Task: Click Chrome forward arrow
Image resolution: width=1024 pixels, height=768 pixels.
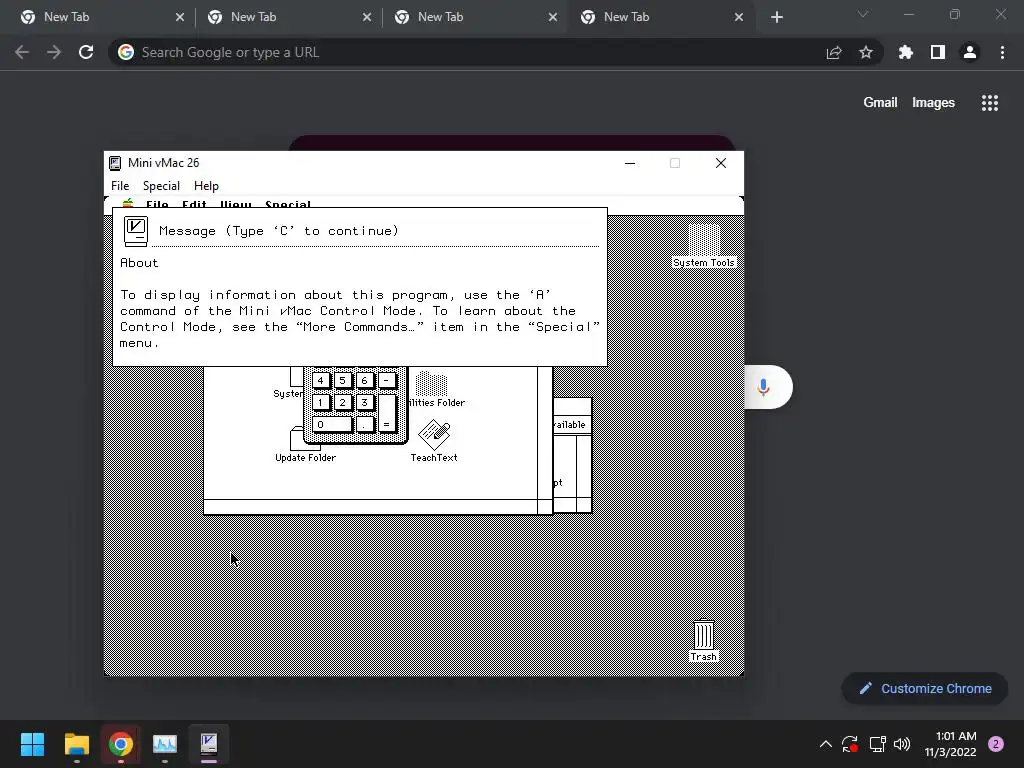Action: (54, 52)
